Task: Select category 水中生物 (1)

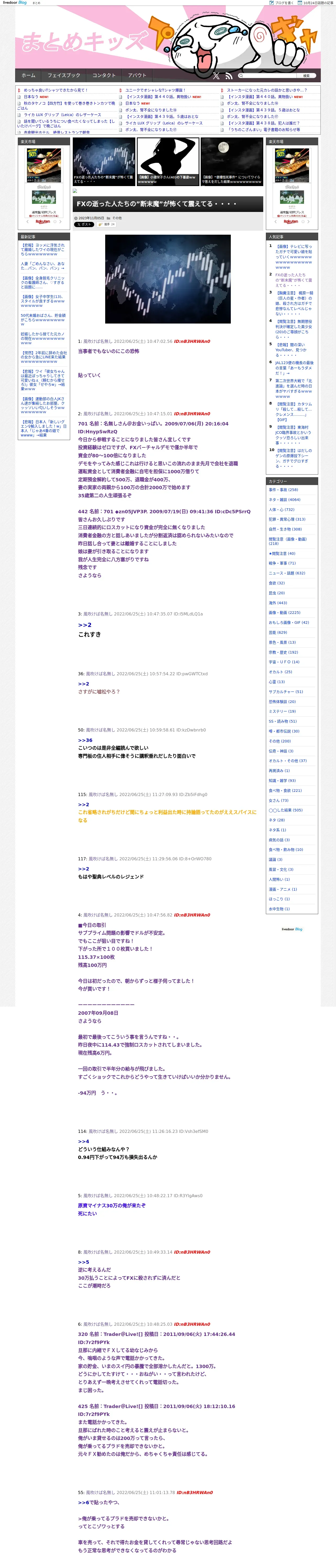Action: [x=279, y=909]
